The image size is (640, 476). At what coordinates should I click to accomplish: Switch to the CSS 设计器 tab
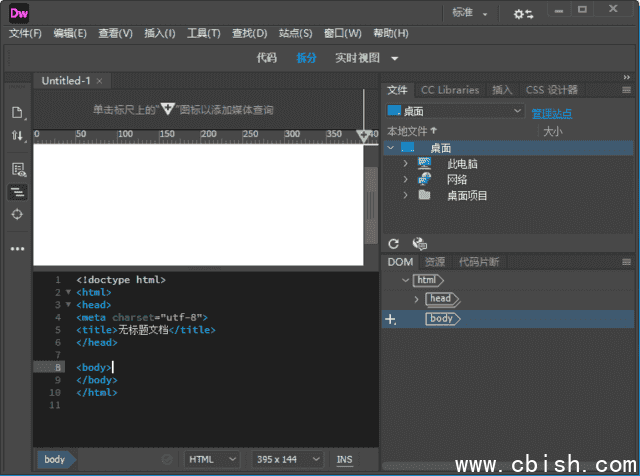pos(551,90)
